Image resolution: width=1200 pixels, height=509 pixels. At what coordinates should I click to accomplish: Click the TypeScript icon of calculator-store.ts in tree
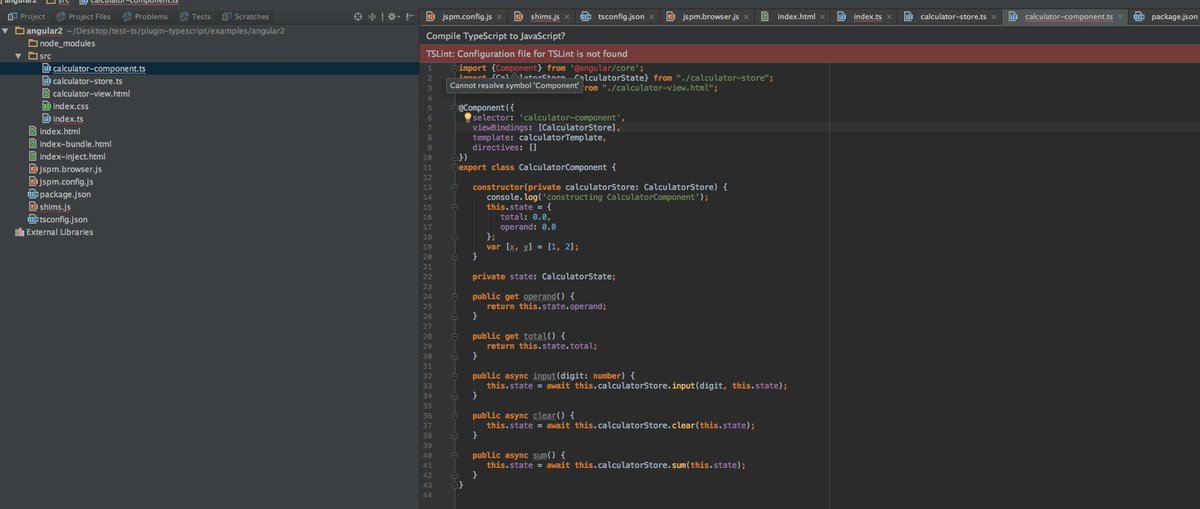(46, 81)
